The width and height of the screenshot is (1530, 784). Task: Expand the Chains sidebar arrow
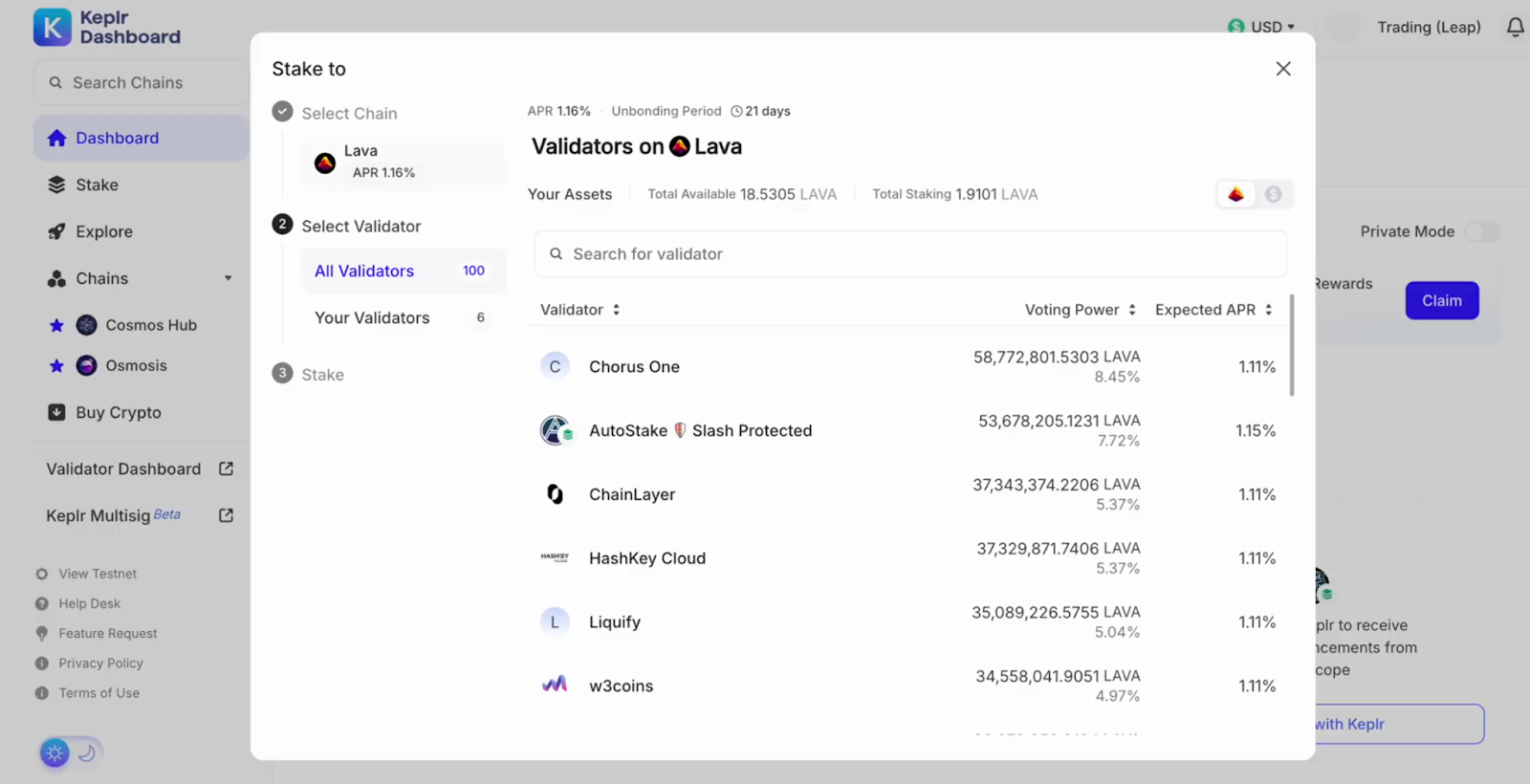tap(228, 278)
